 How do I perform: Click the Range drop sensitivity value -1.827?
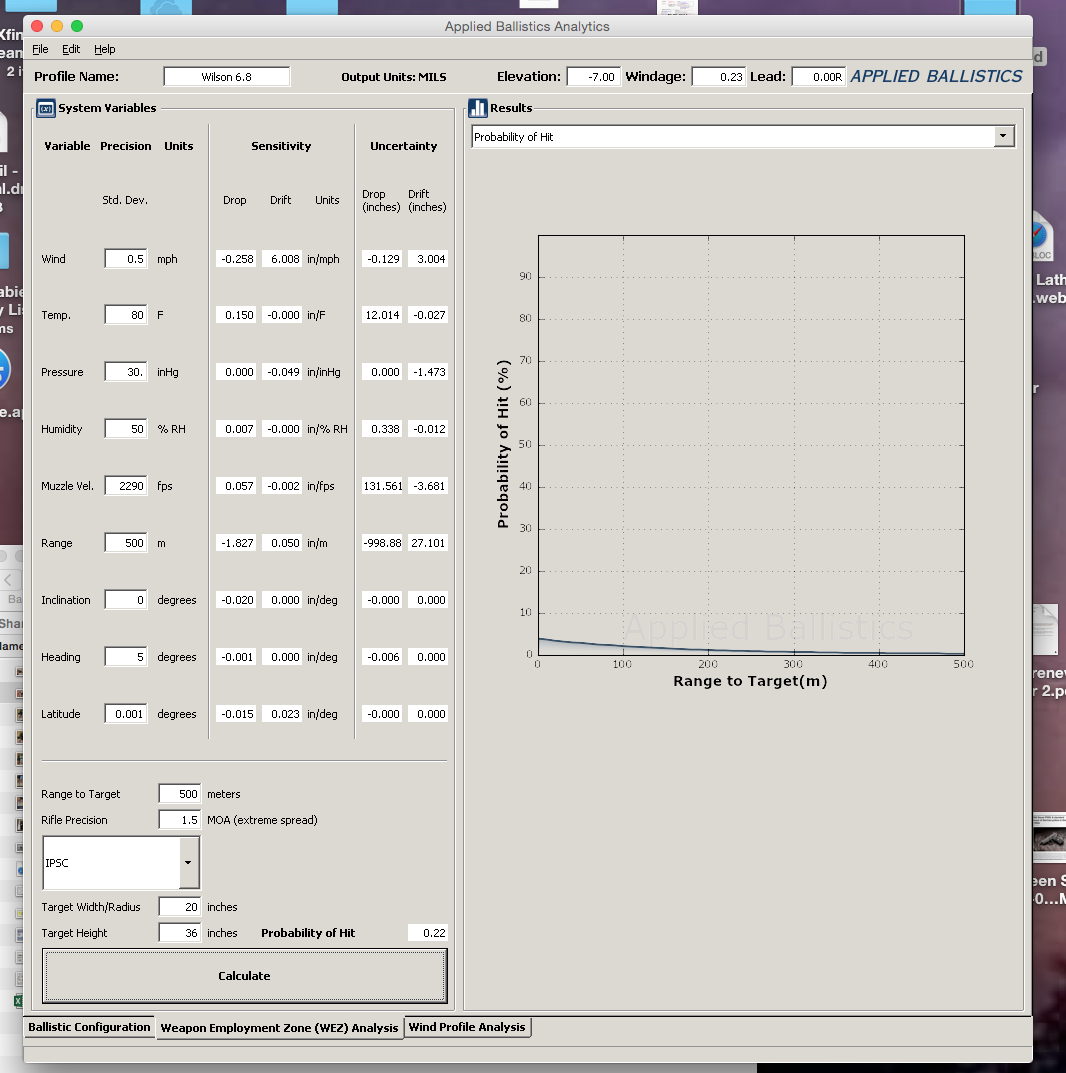coord(236,543)
